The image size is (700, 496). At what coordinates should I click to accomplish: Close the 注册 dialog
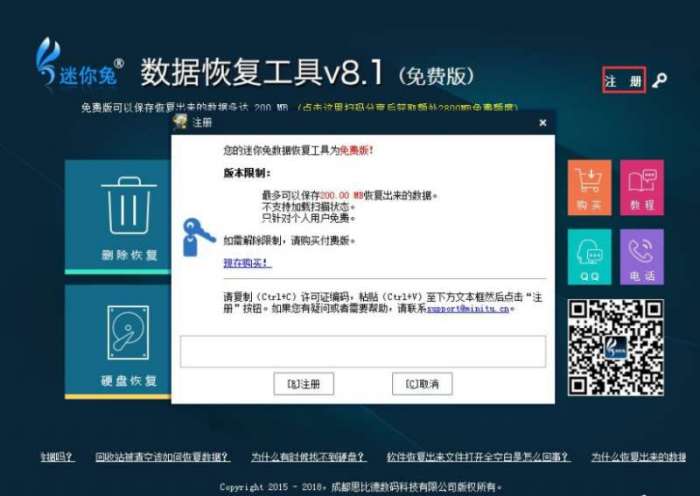[542, 123]
